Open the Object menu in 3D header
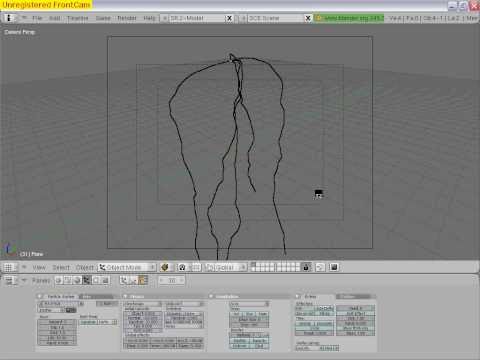480x360 pixels. [x=85, y=267]
